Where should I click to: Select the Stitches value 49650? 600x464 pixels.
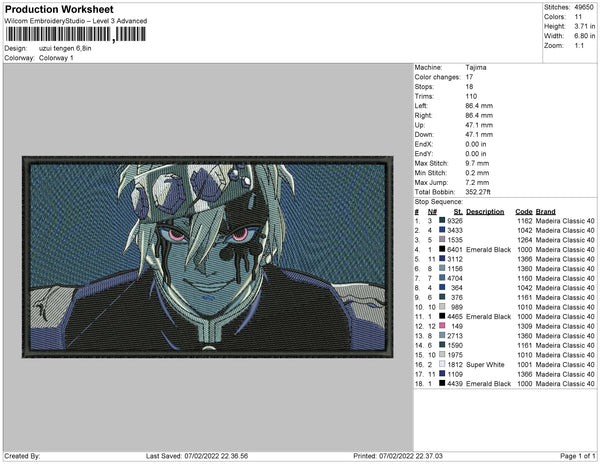click(584, 7)
